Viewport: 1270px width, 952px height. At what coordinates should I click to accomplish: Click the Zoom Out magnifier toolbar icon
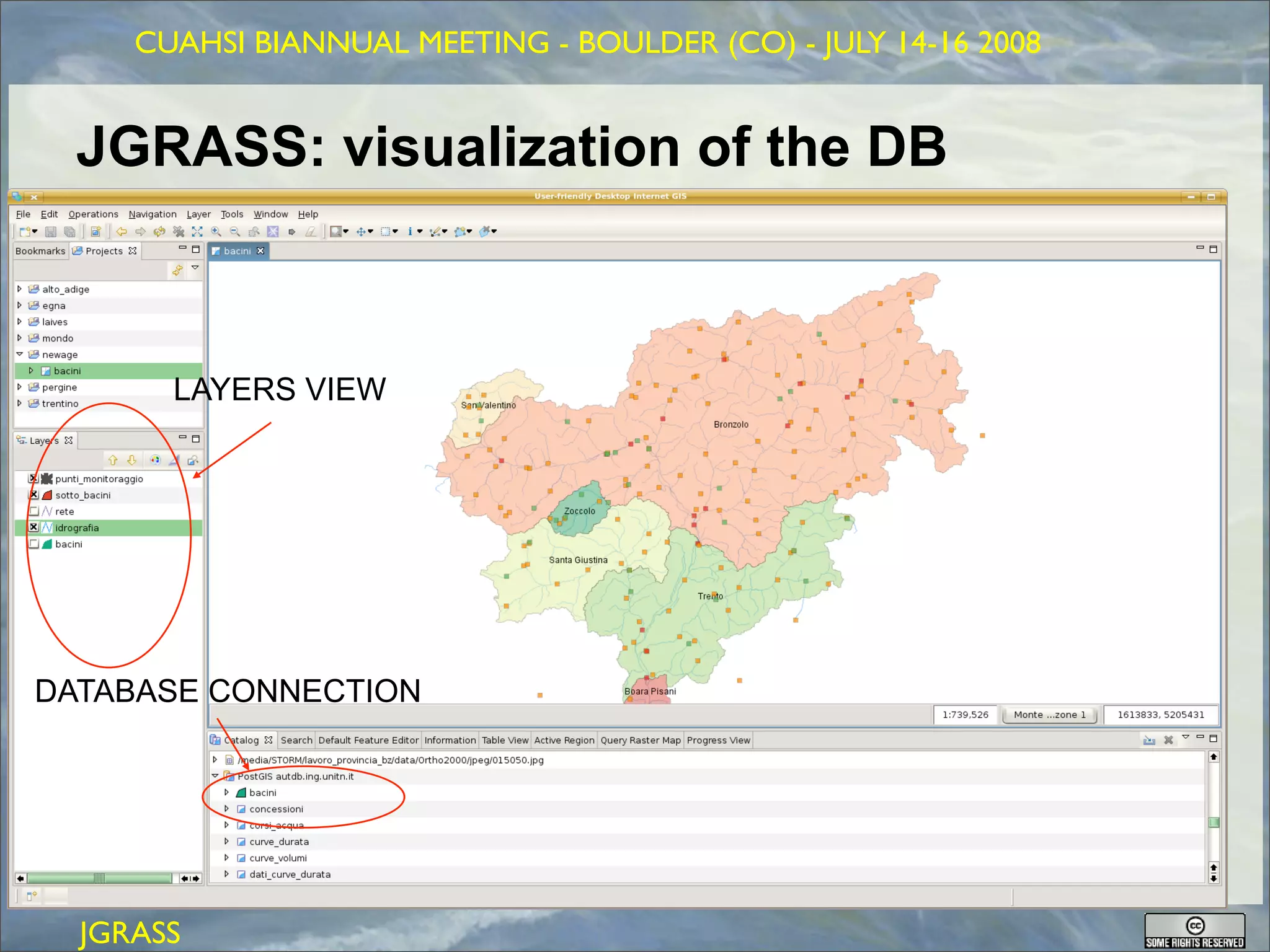[235, 231]
